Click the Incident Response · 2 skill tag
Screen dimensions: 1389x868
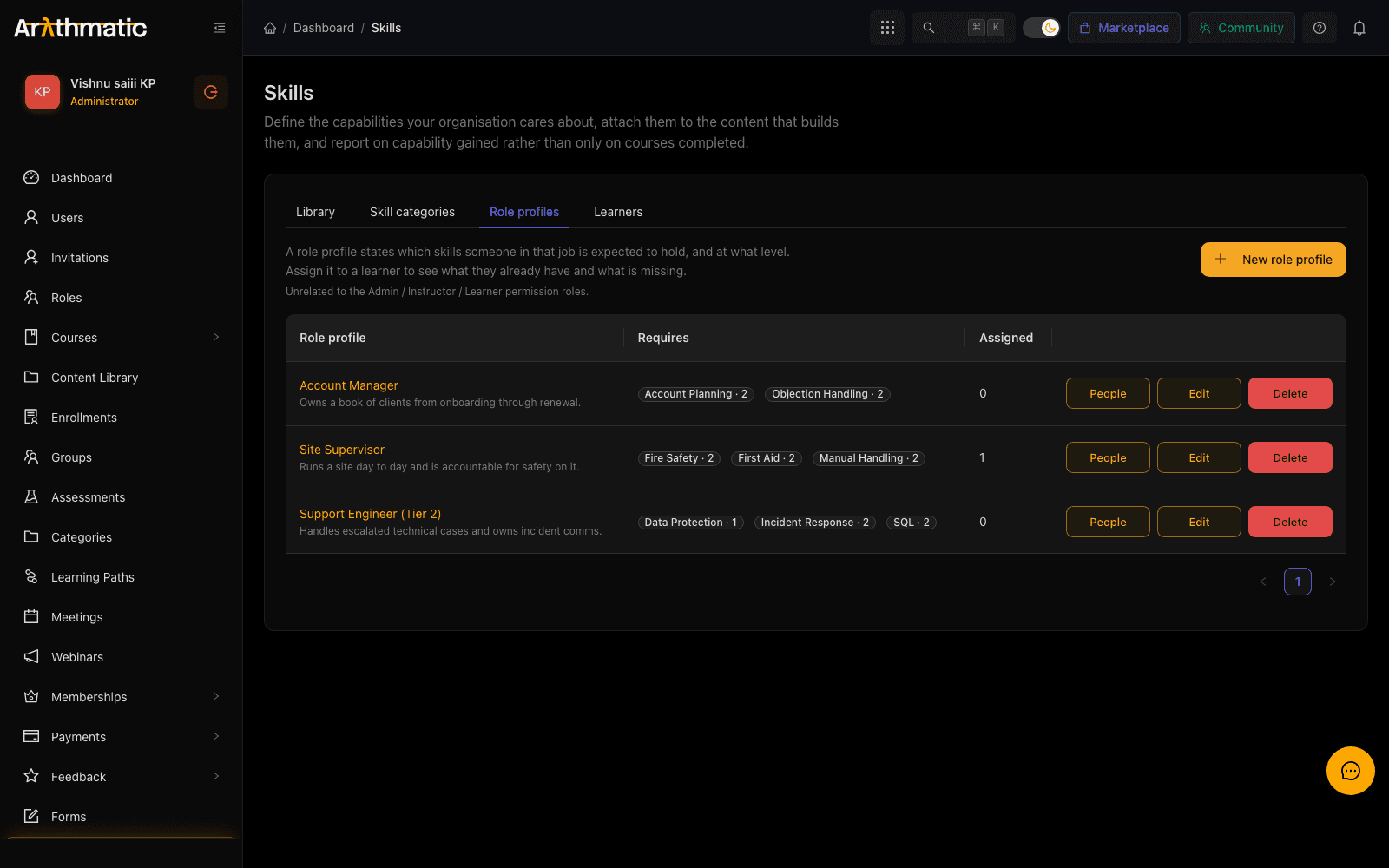click(815, 523)
